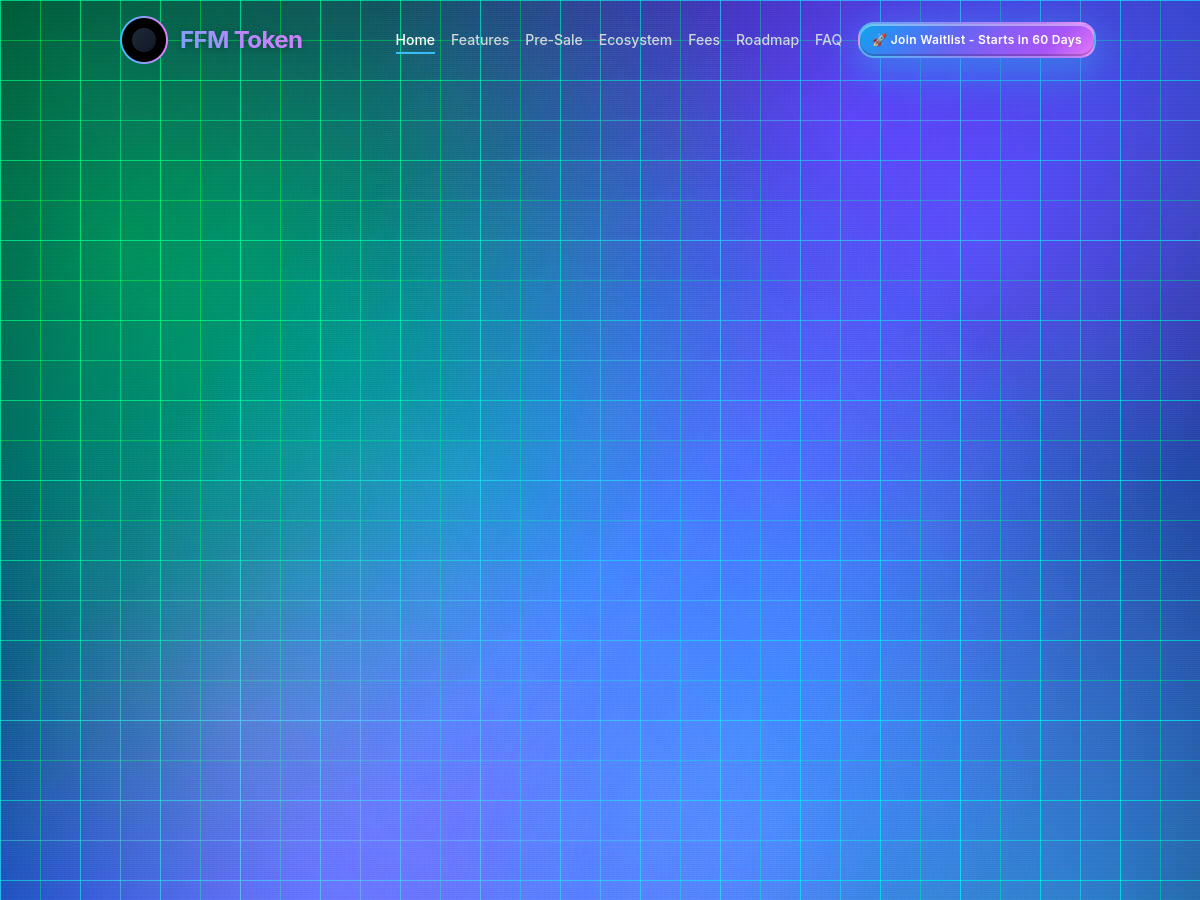Image resolution: width=1200 pixels, height=900 pixels.
Task: Open the Features section from the navigation
Action: 480,40
